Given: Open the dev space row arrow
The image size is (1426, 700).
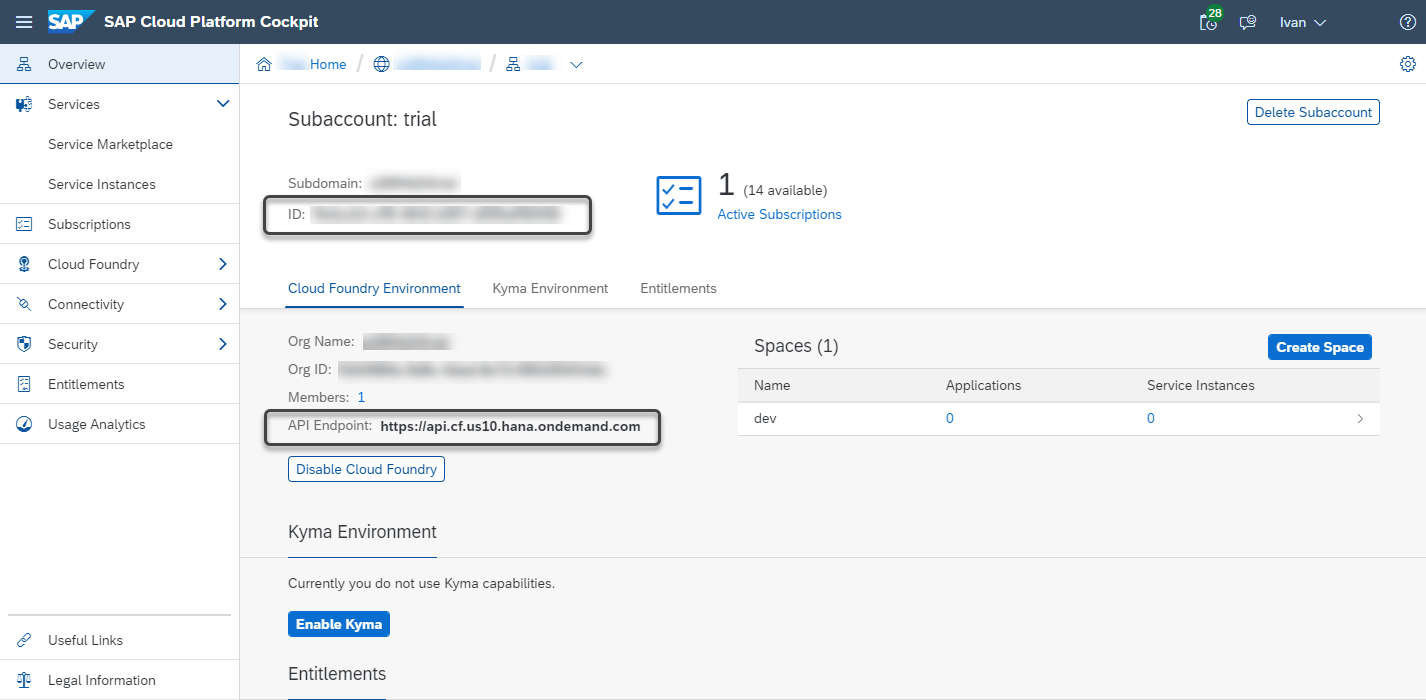Looking at the screenshot, I should click(1360, 419).
